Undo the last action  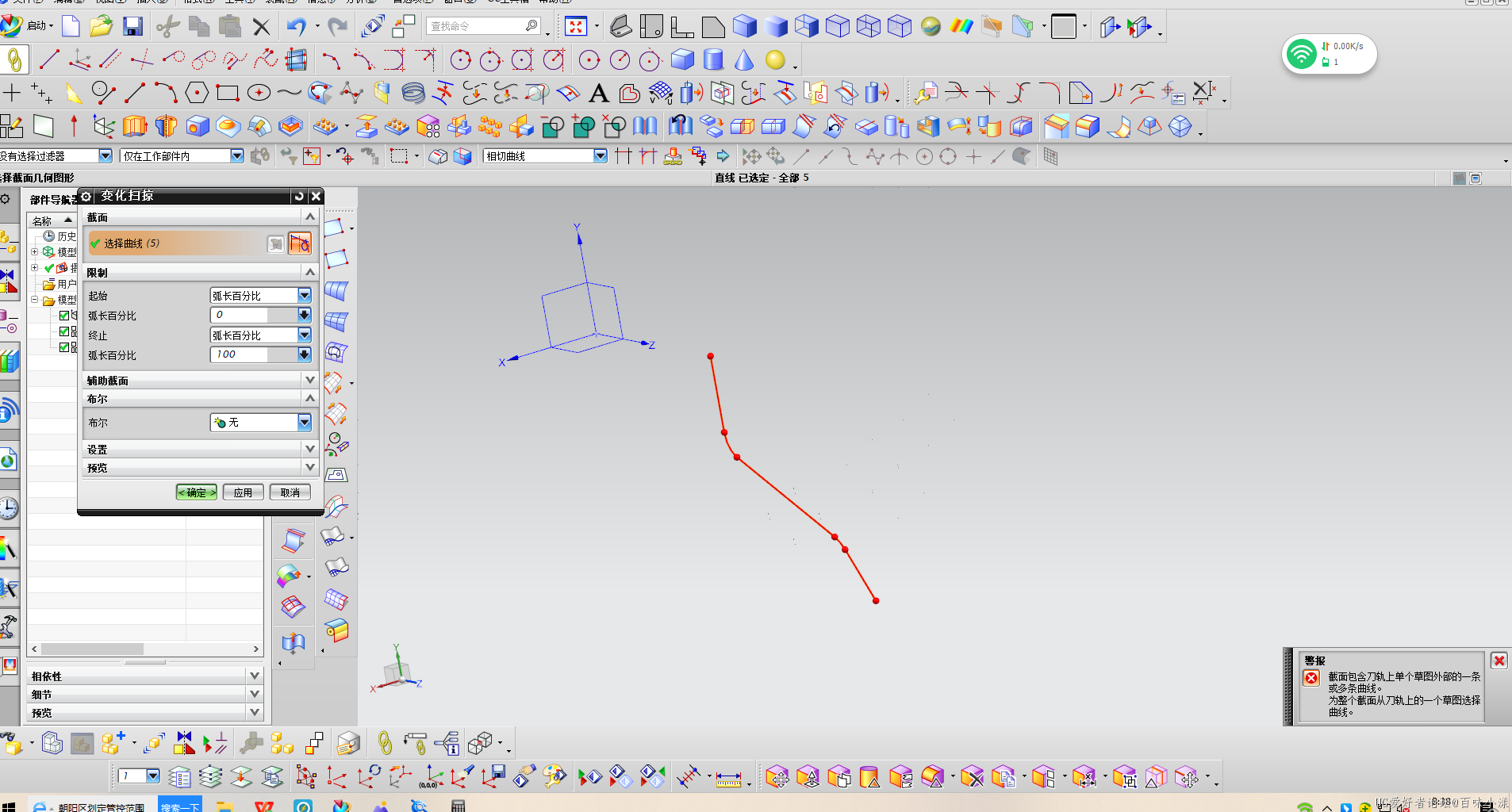pyautogui.click(x=297, y=27)
